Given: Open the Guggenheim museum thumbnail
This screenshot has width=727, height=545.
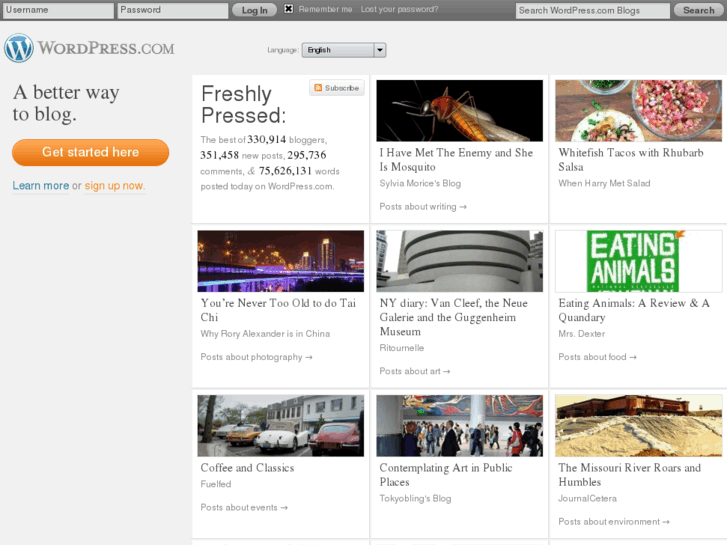Looking at the screenshot, I should click(x=459, y=261).
